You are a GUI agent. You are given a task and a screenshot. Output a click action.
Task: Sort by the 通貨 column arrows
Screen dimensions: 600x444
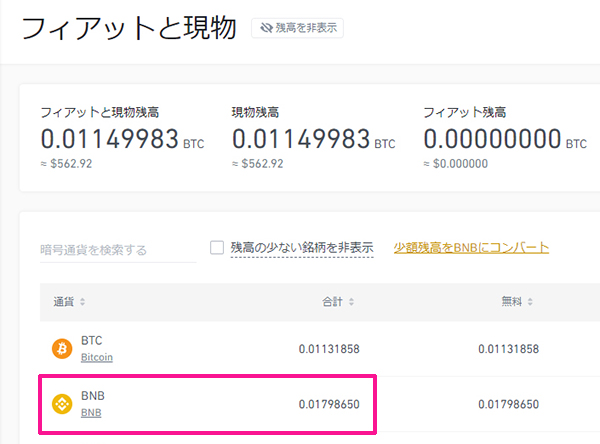(x=82, y=302)
